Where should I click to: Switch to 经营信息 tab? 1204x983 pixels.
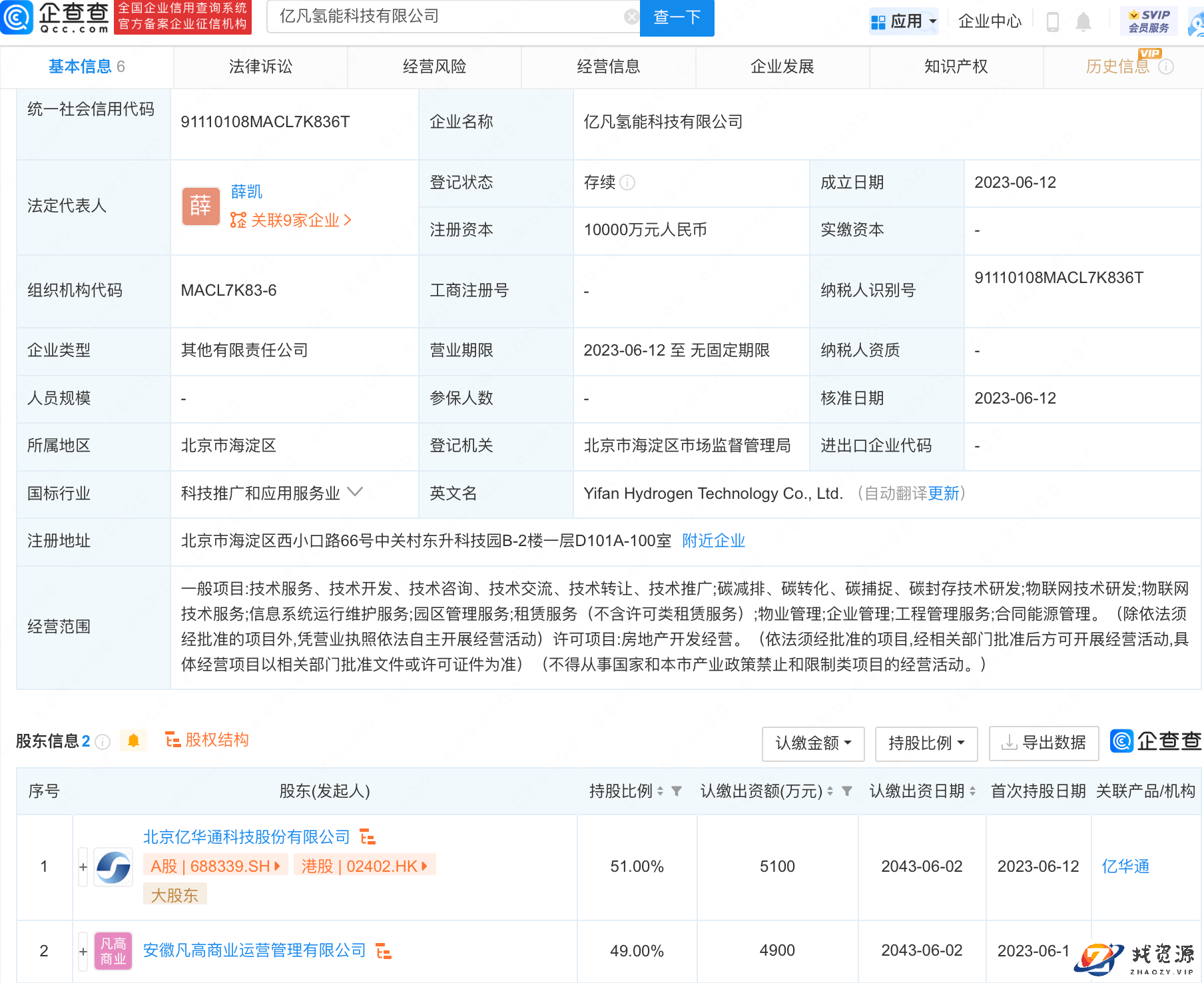(x=608, y=67)
